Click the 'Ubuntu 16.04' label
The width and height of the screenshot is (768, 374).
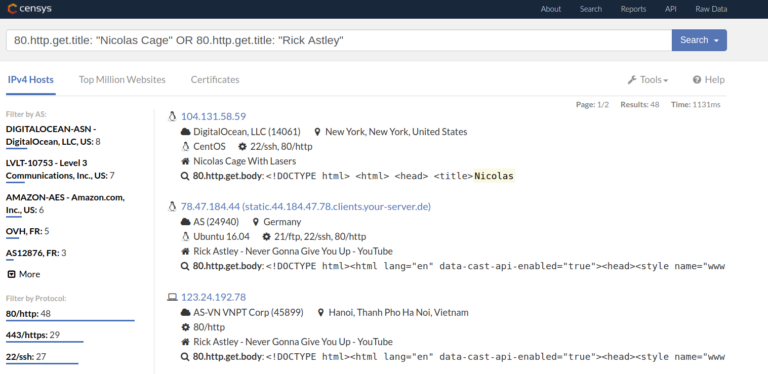tap(221, 237)
